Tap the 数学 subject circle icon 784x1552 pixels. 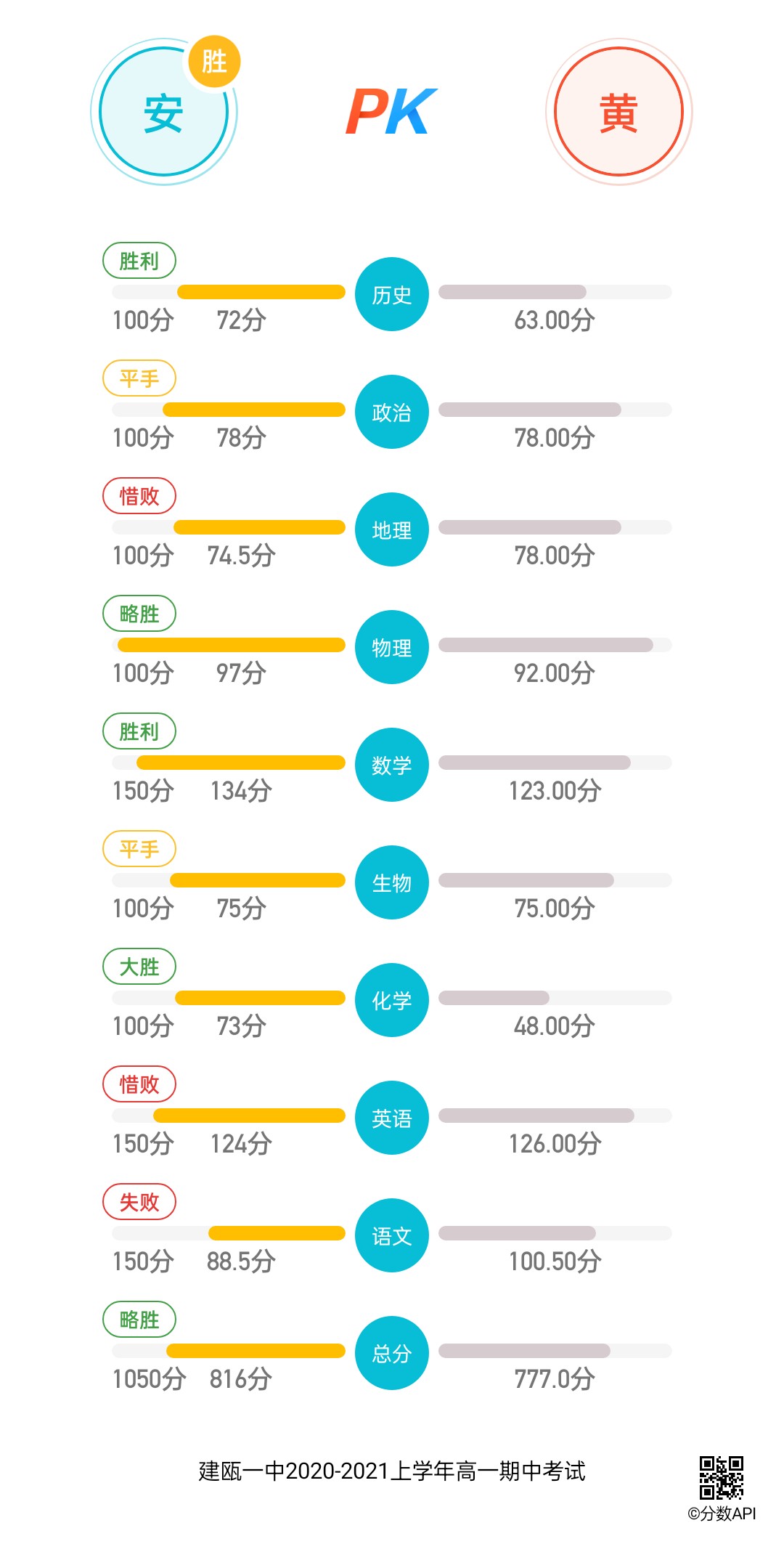[x=392, y=765]
